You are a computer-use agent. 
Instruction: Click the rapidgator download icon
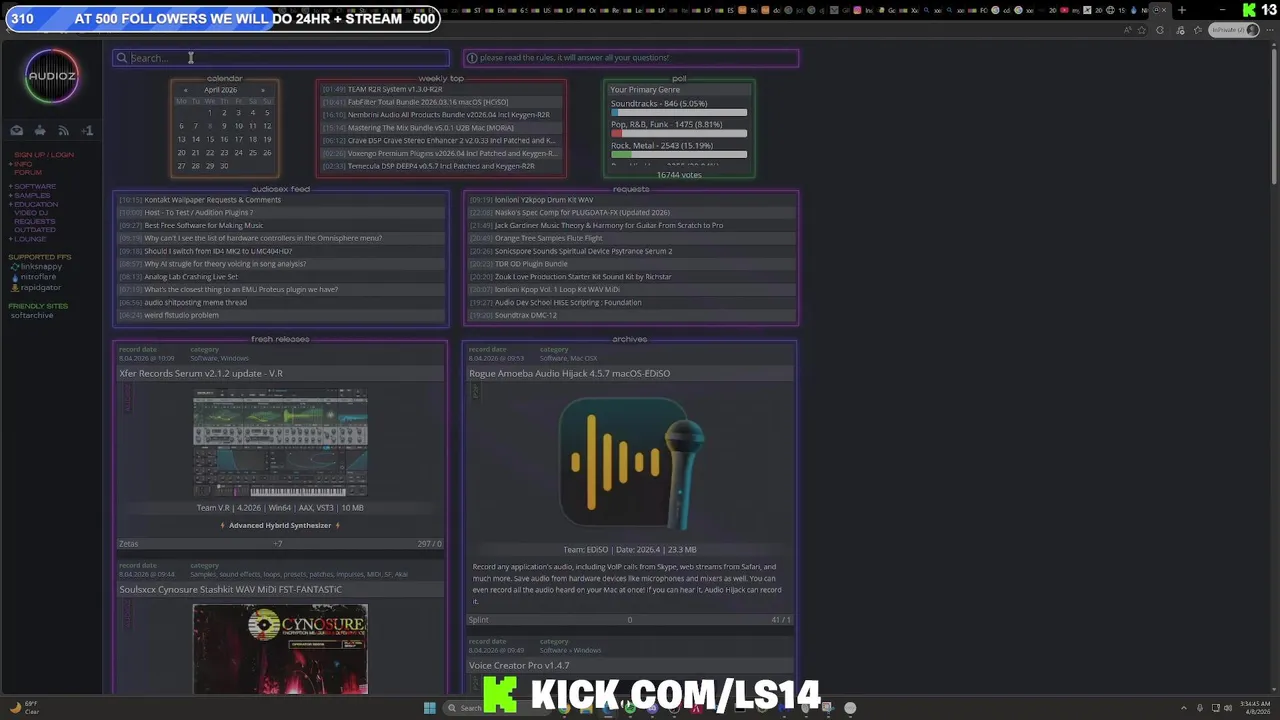pyautogui.click(x=15, y=288)
